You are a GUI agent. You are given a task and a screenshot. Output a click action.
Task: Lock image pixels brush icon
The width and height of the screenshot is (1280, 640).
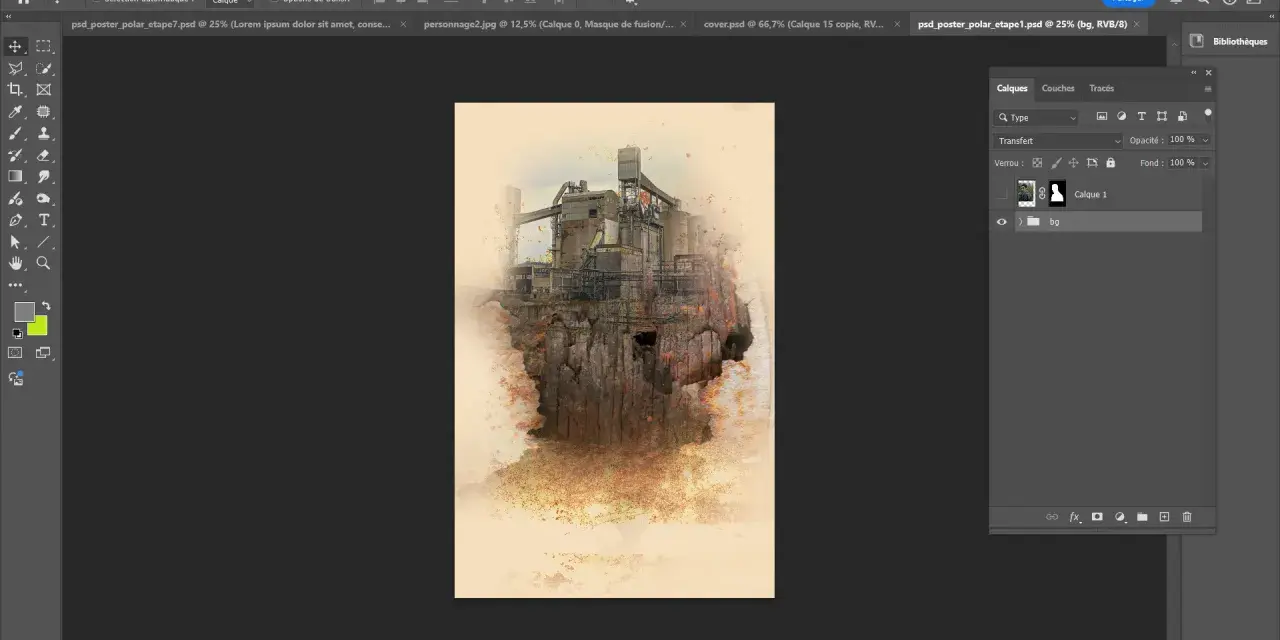coord(1055,163)
